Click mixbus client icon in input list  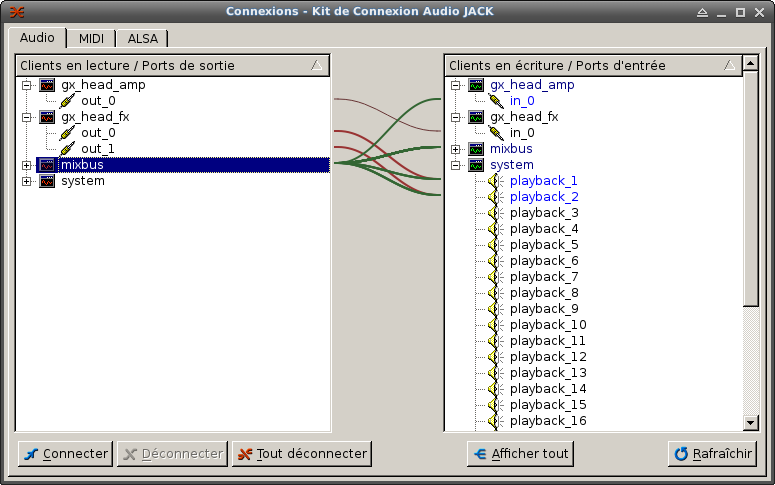476,149
